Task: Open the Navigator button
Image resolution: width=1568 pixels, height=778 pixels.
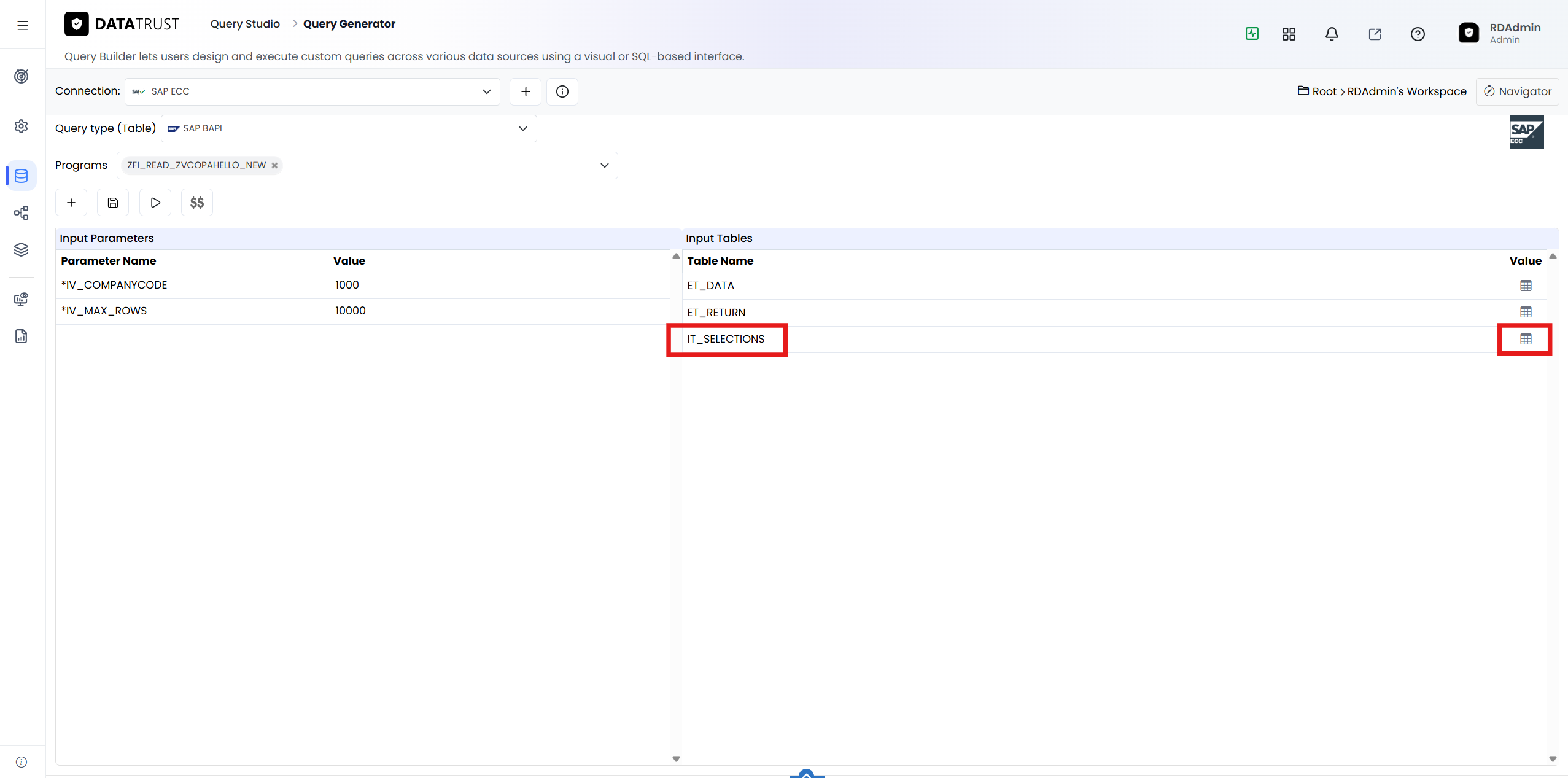Action: tap(1517, 91)
